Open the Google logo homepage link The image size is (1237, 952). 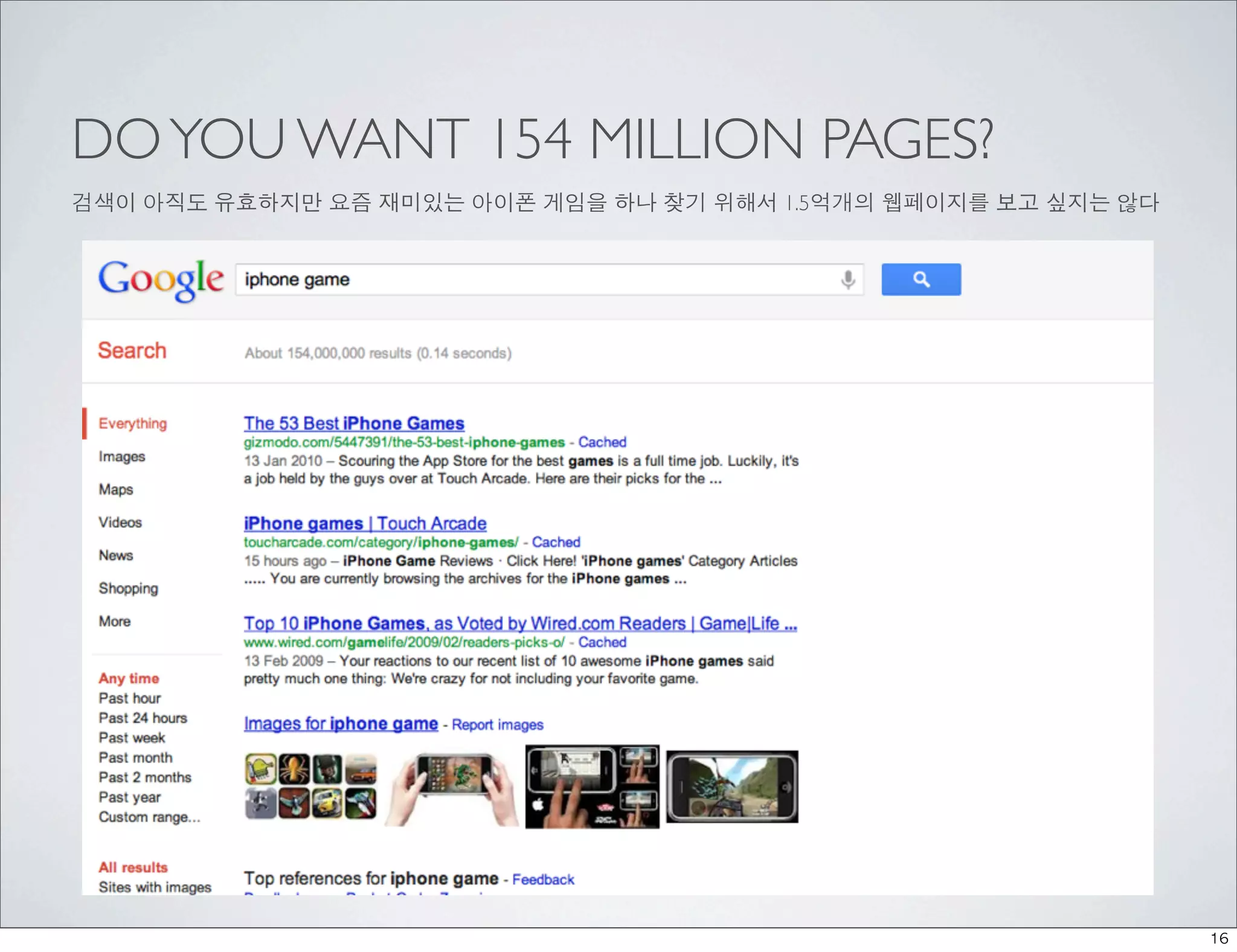click(161, 280)
